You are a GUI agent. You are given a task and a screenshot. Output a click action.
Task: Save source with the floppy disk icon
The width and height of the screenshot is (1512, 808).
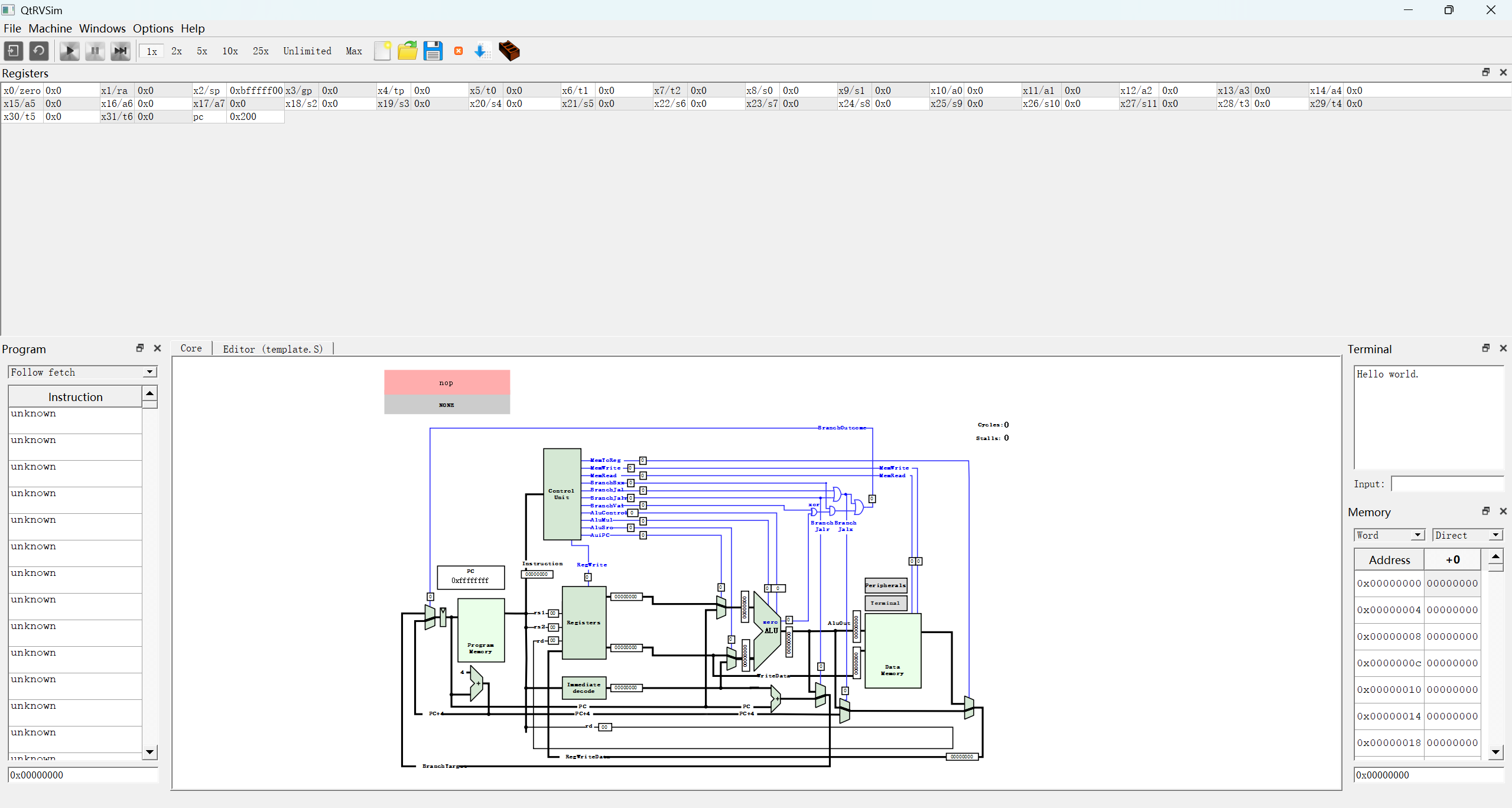pyautogui.click(x=433, y=51)
